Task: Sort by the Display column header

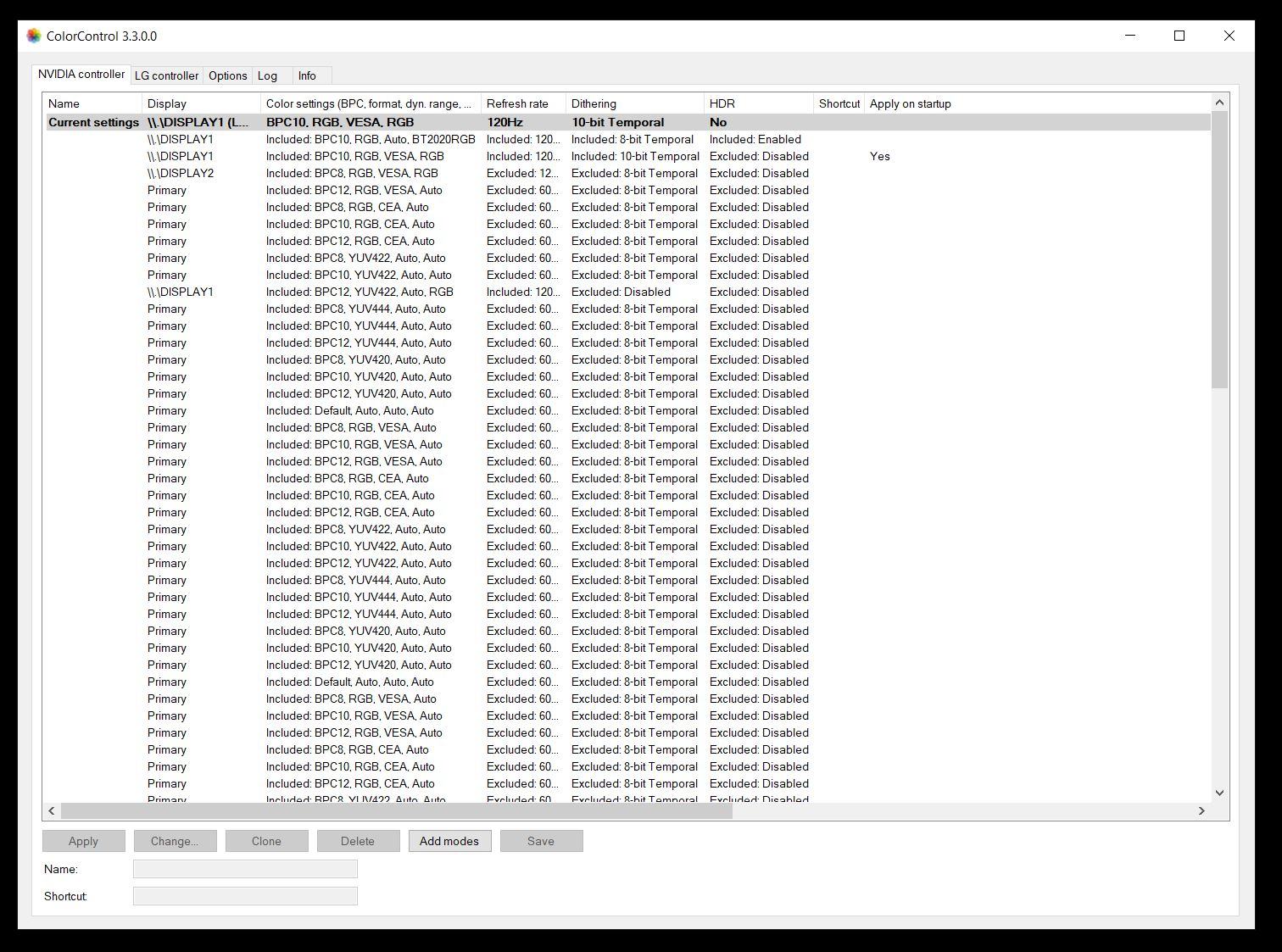Action: tap(201, 103)
